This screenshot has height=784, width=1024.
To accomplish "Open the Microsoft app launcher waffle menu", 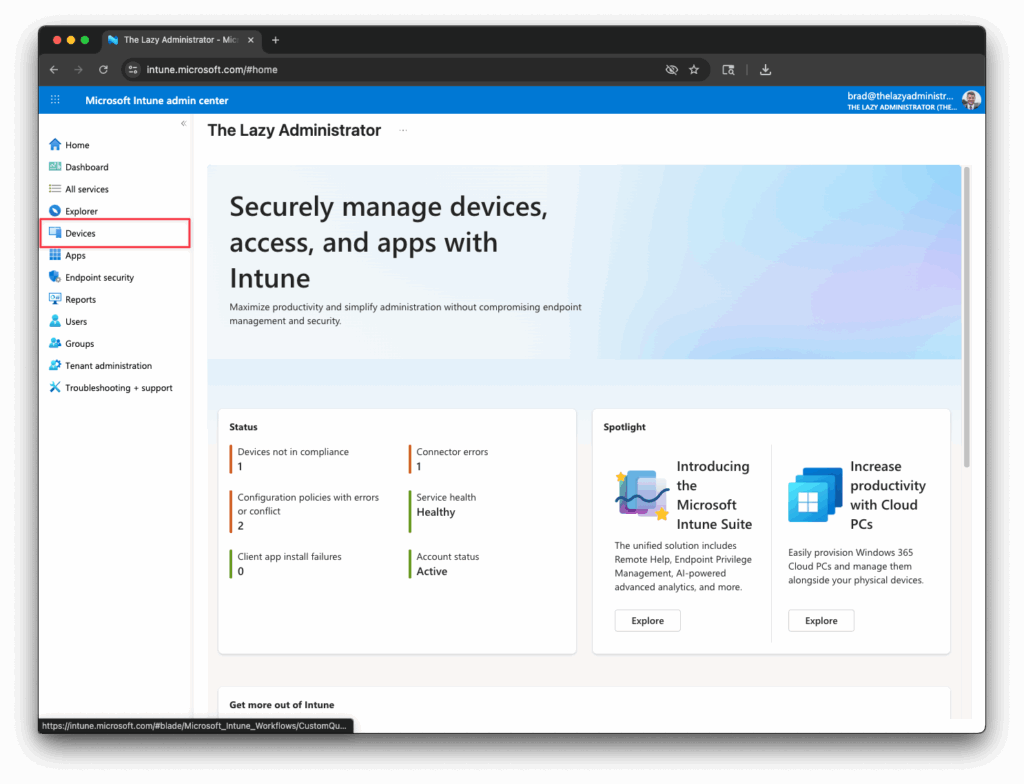I will [55, 100].
